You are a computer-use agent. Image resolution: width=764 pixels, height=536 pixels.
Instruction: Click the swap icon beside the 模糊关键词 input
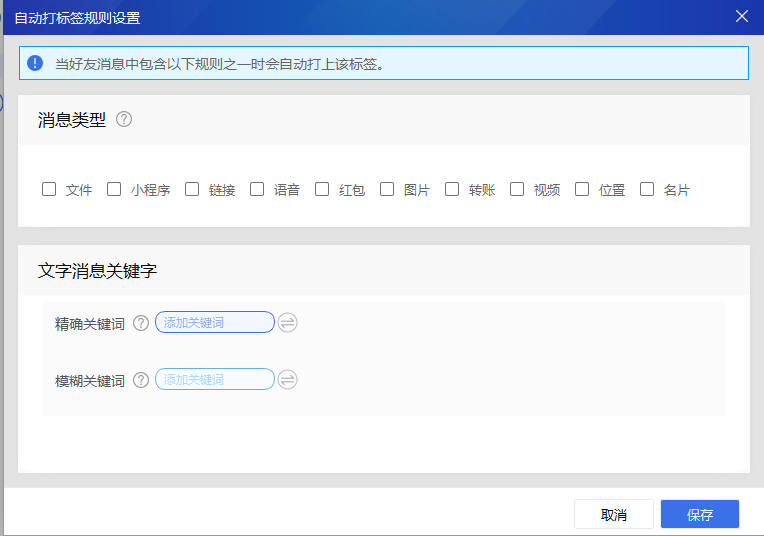pyautogui.click(x=287, y=380)
